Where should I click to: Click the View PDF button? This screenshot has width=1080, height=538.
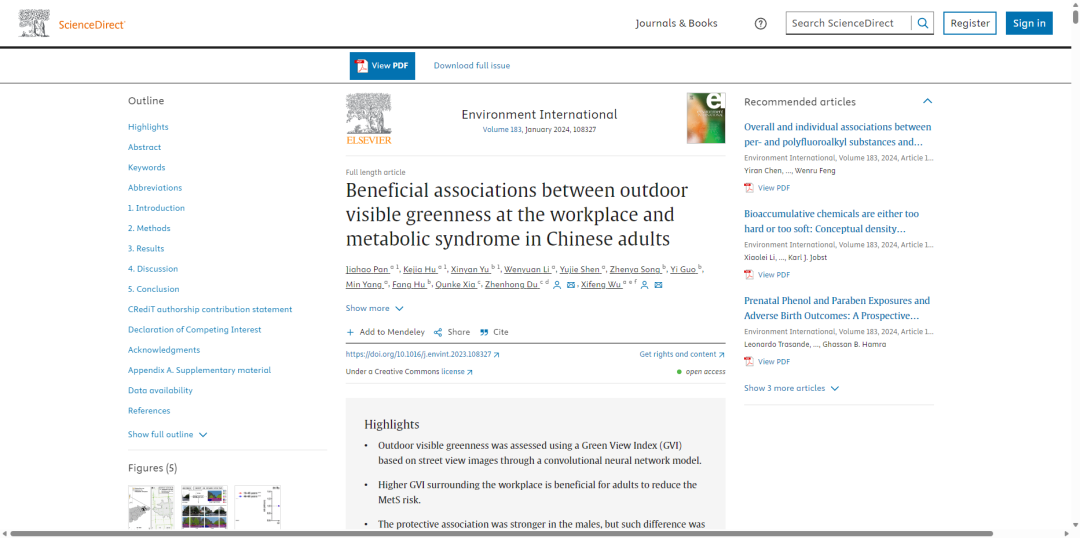[x=382, y=66]
